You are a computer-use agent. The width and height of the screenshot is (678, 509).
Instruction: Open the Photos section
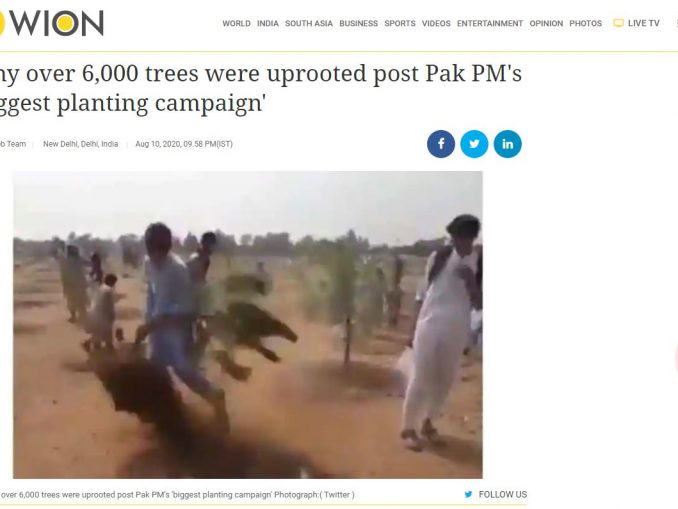[585, 23]
